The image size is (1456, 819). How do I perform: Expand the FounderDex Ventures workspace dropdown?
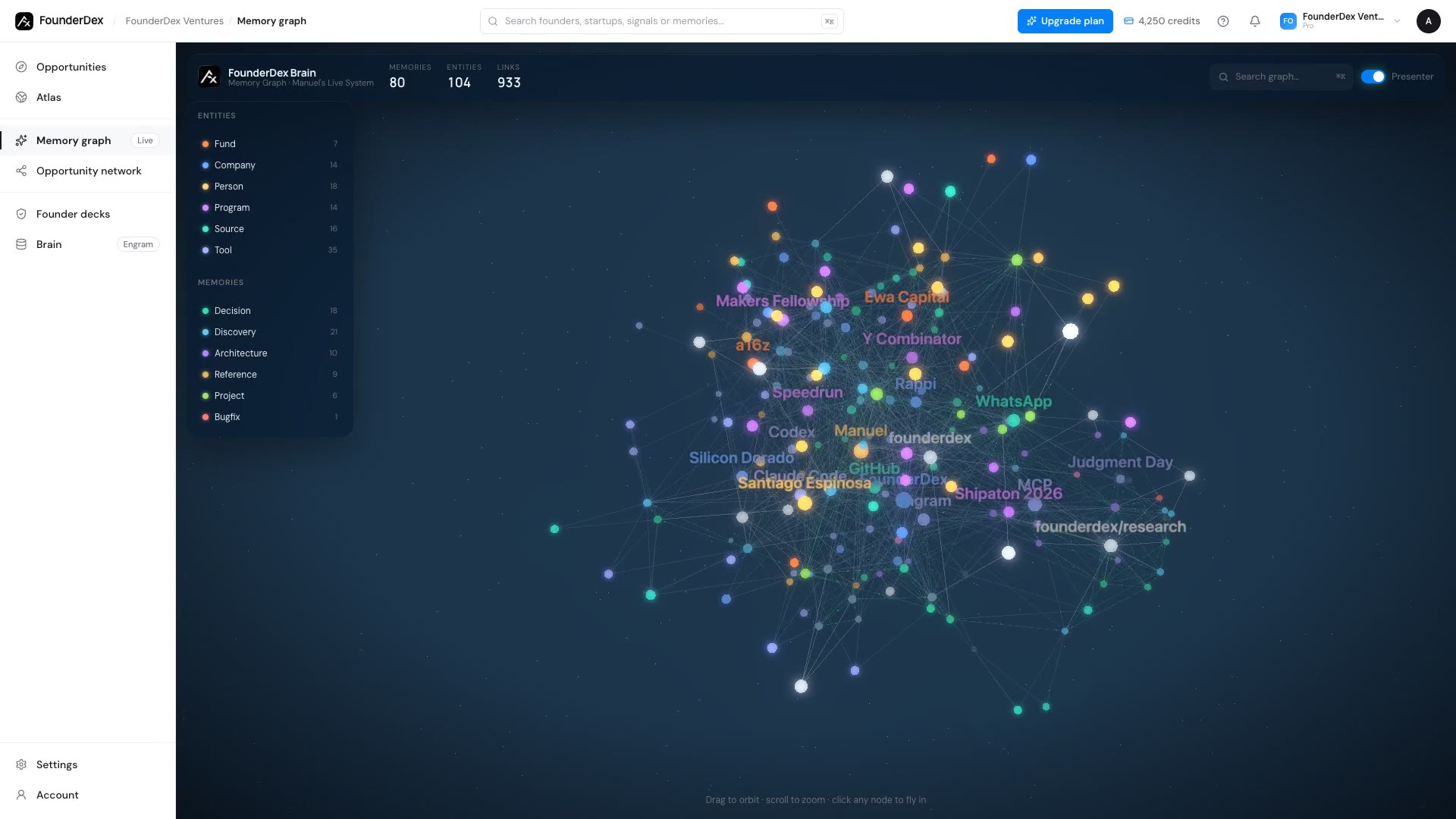coord(1340,21)
